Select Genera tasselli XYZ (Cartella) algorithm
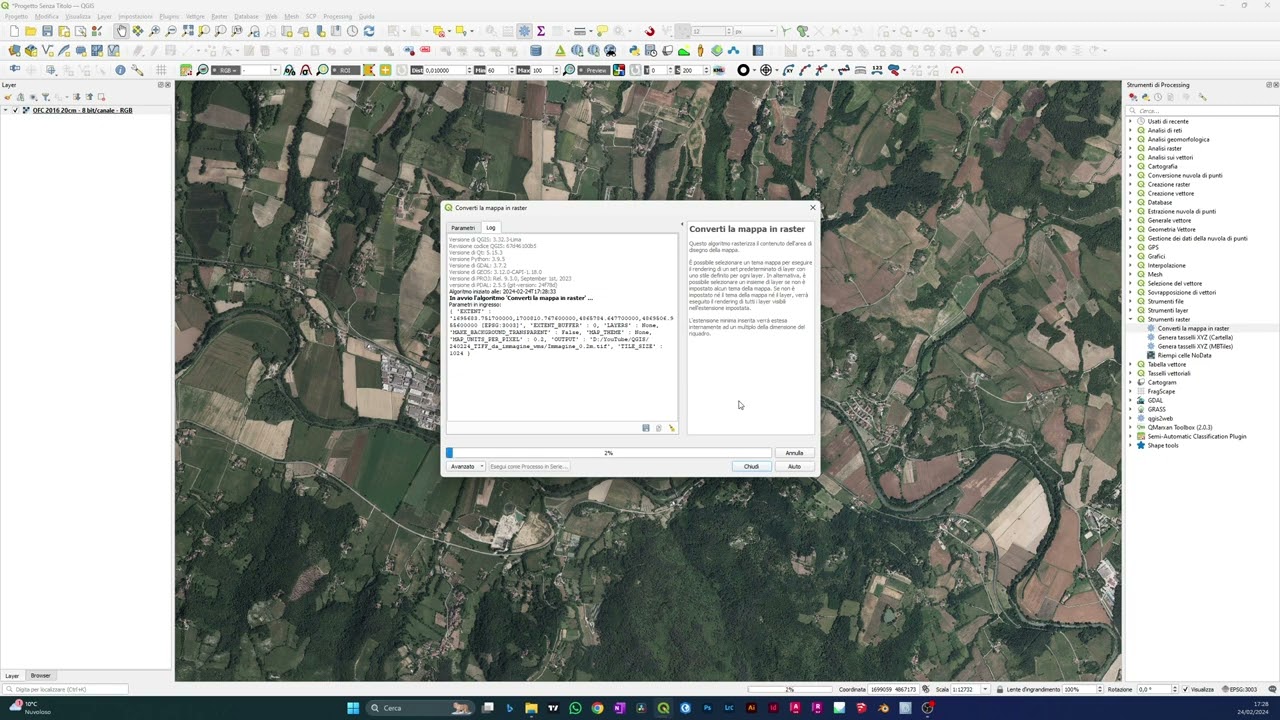Image resolution: width=1280 pixels, height=720 pixels. coord(1195,337)
